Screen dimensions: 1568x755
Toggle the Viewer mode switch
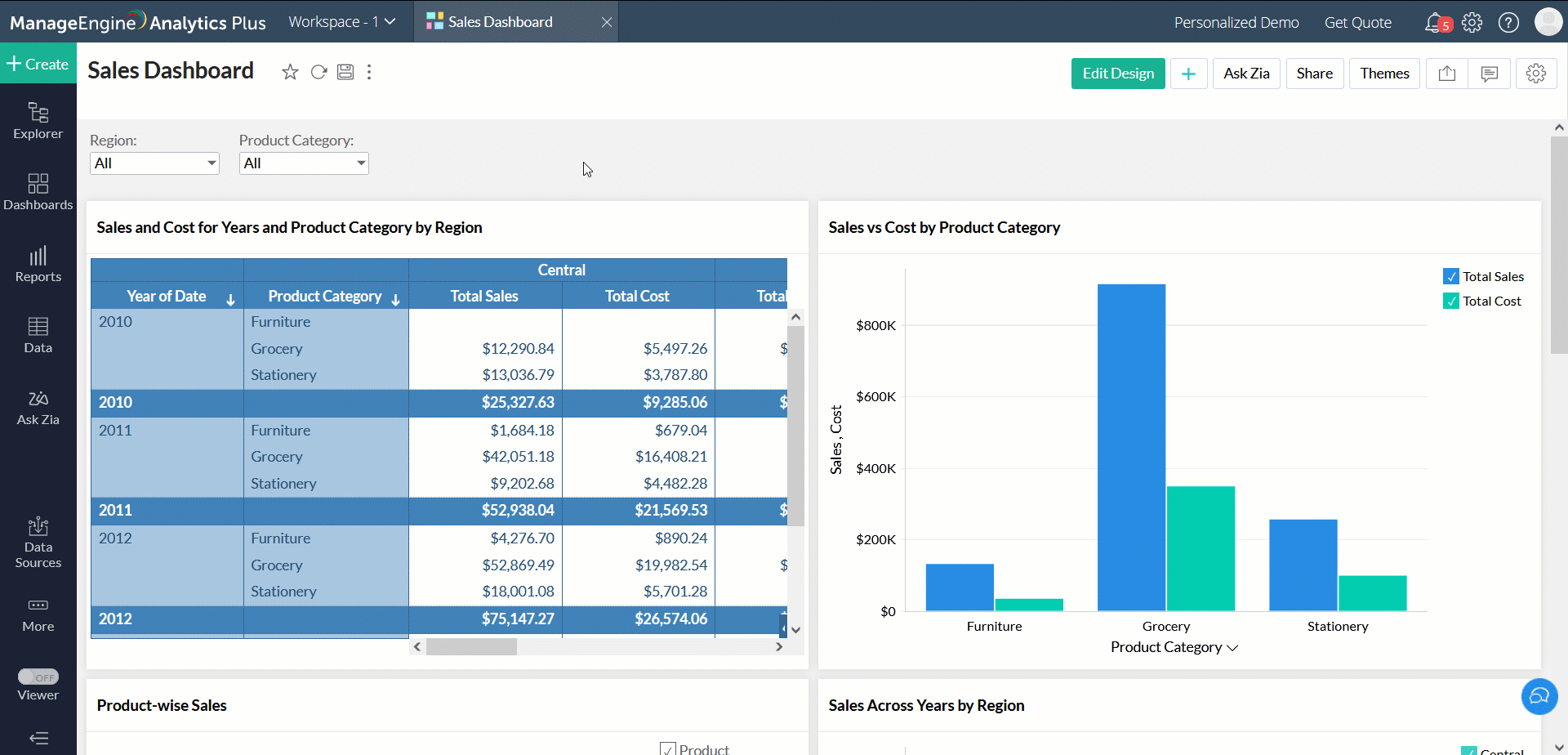(38, 677)
